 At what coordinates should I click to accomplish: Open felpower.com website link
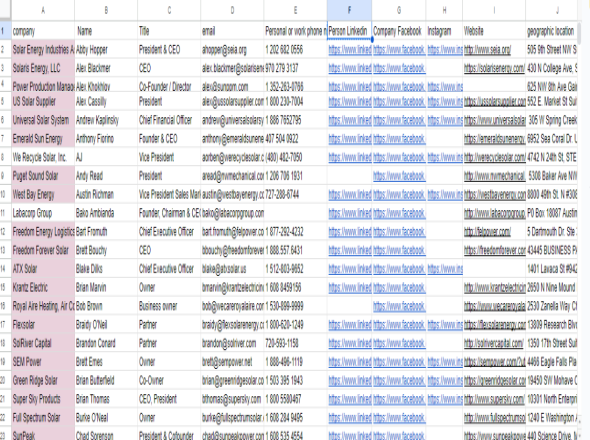coord(487,232)
